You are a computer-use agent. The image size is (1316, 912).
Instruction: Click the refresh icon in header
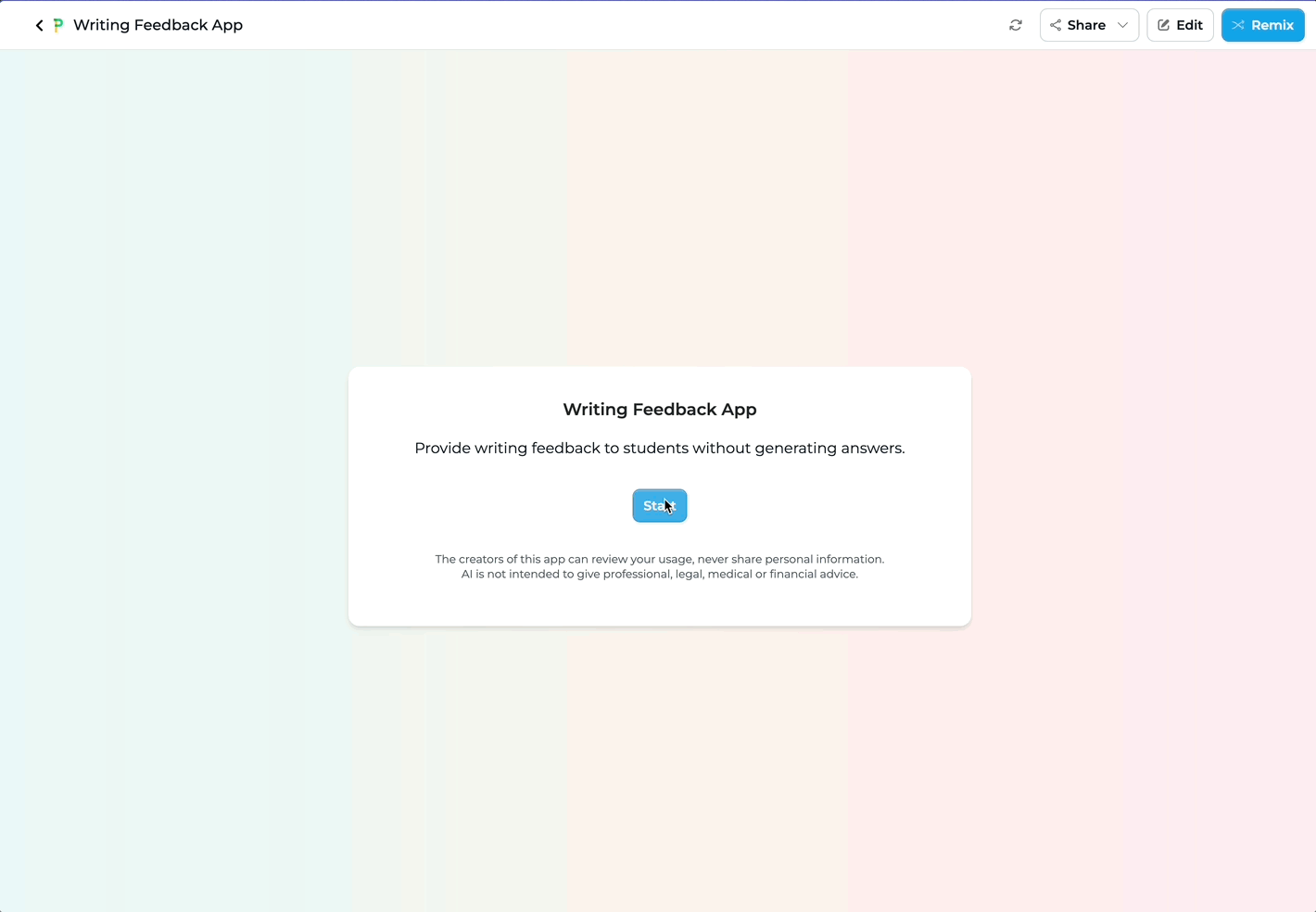[1016, 25]
